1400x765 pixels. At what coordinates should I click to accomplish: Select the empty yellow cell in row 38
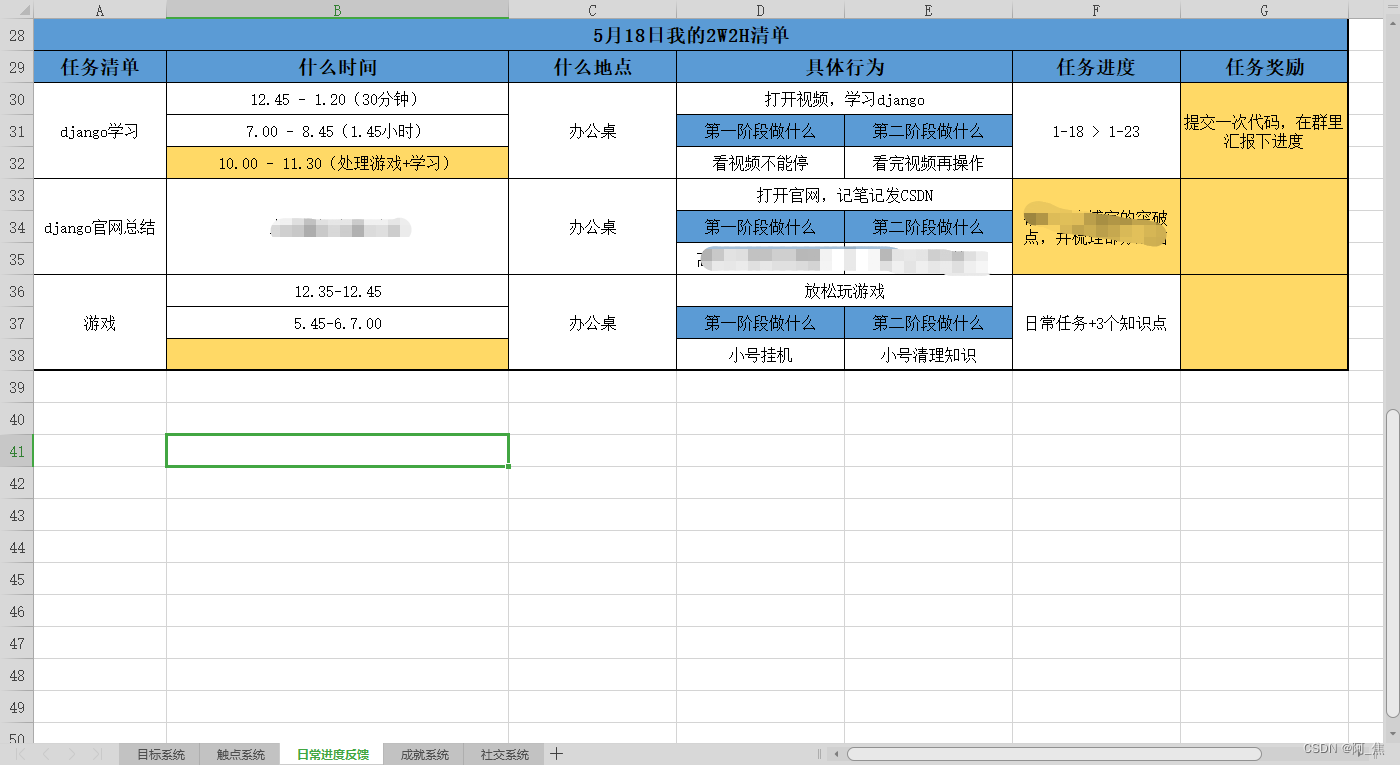tap(337, 355)
